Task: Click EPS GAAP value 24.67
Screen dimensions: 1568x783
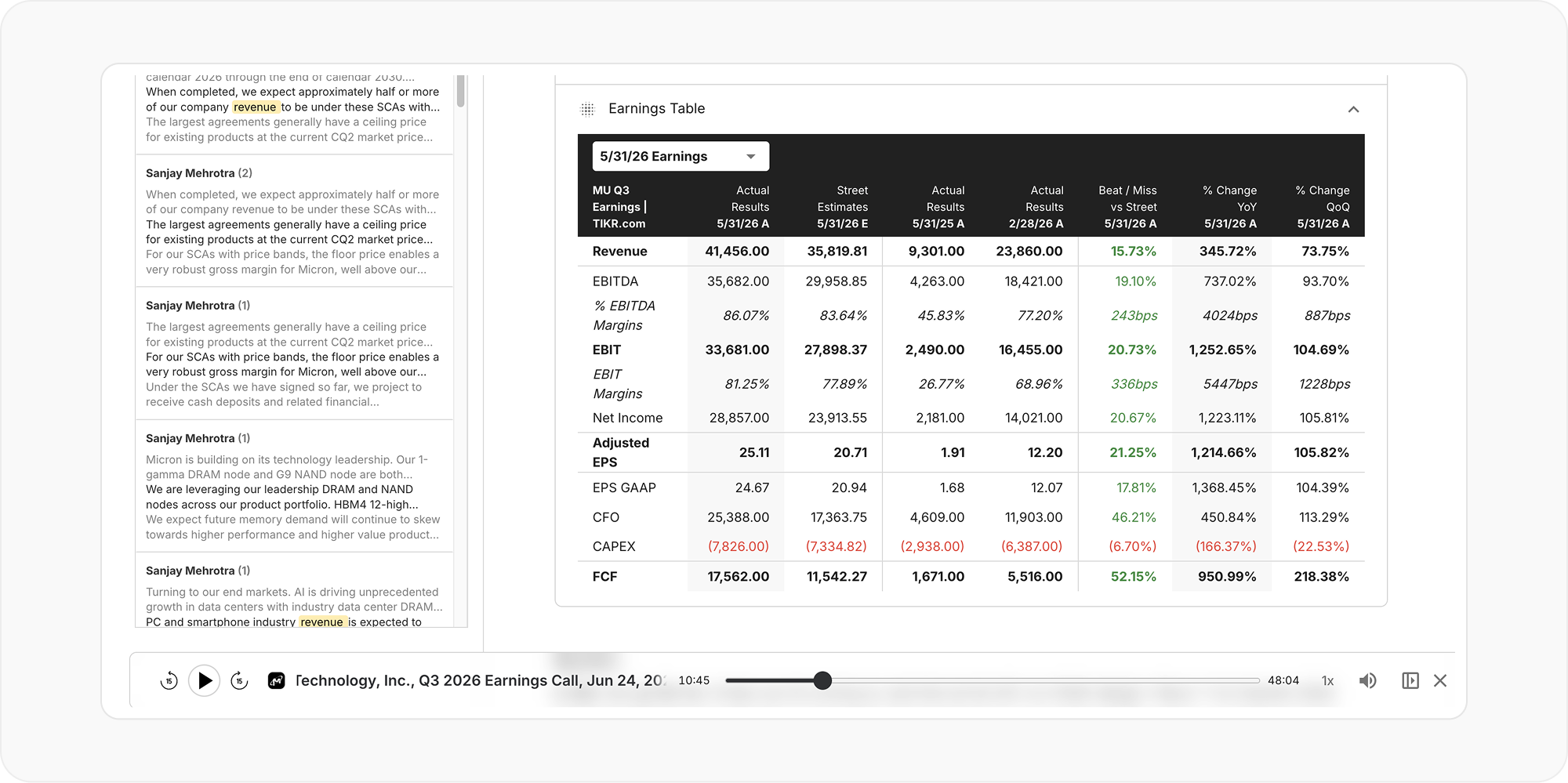Action: [x=752, y=488]
